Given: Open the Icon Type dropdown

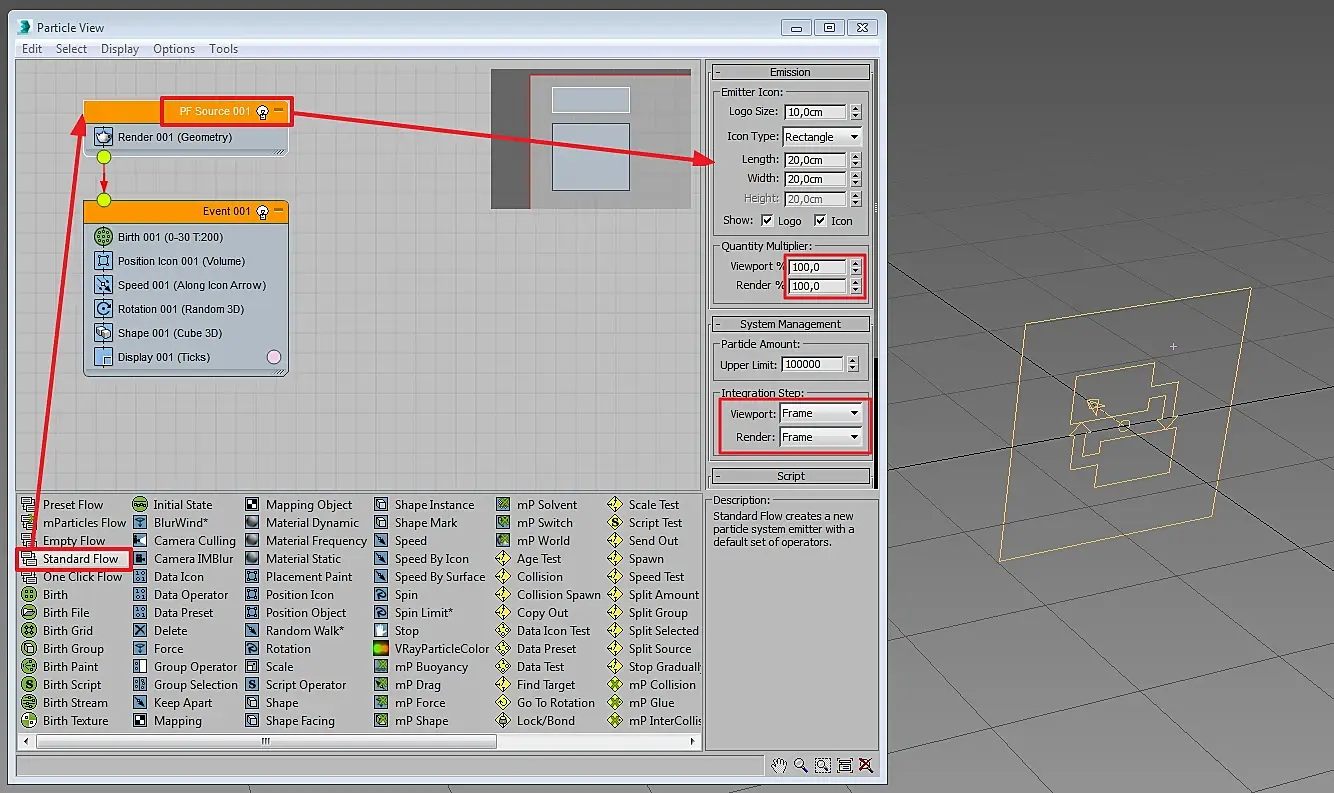Looking at the screenshot, I should point(822,137).
